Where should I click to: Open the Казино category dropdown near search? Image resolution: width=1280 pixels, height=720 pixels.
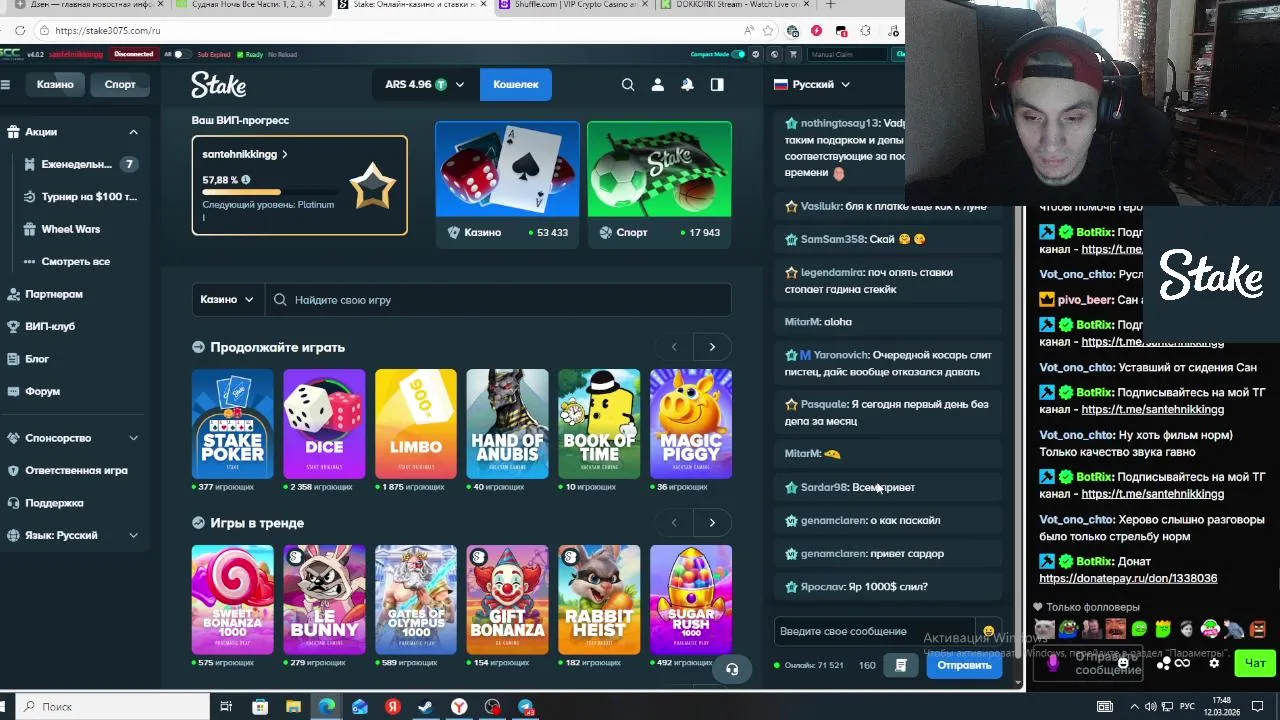tap(227, 300)
